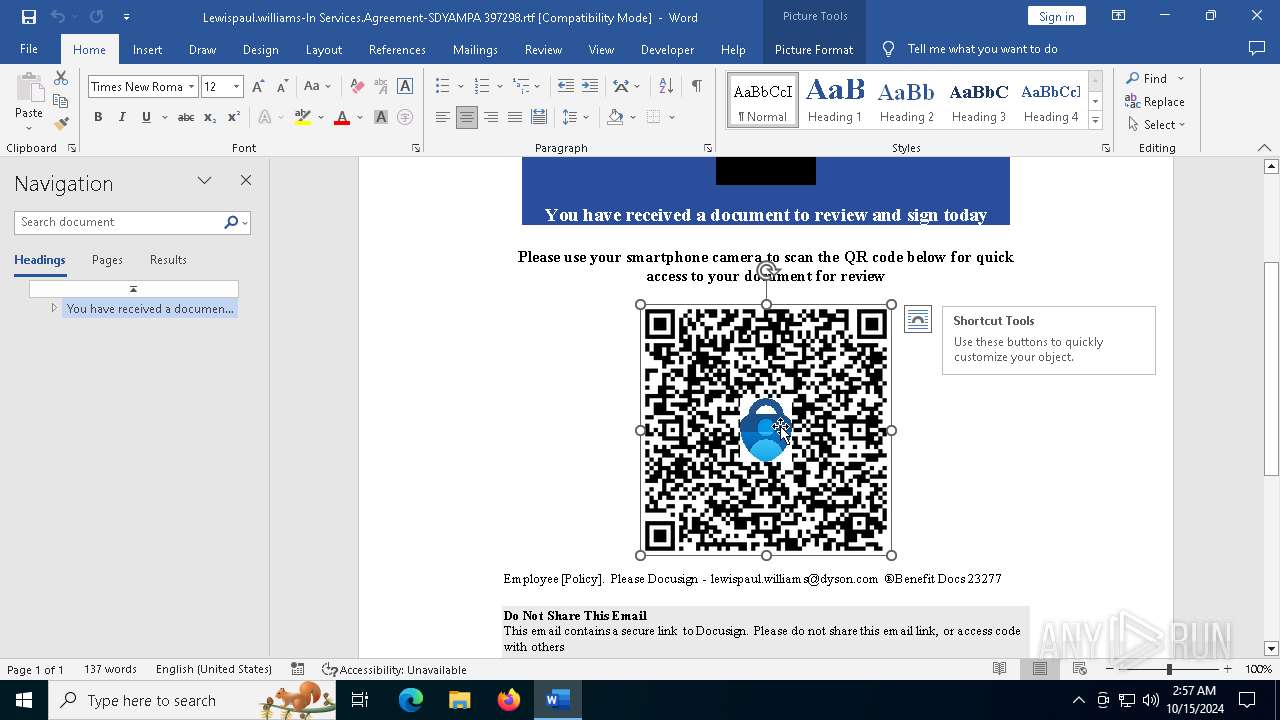Toggle Underline formatting
Viewport: 1280px width, 720px height.
point(146,117)
